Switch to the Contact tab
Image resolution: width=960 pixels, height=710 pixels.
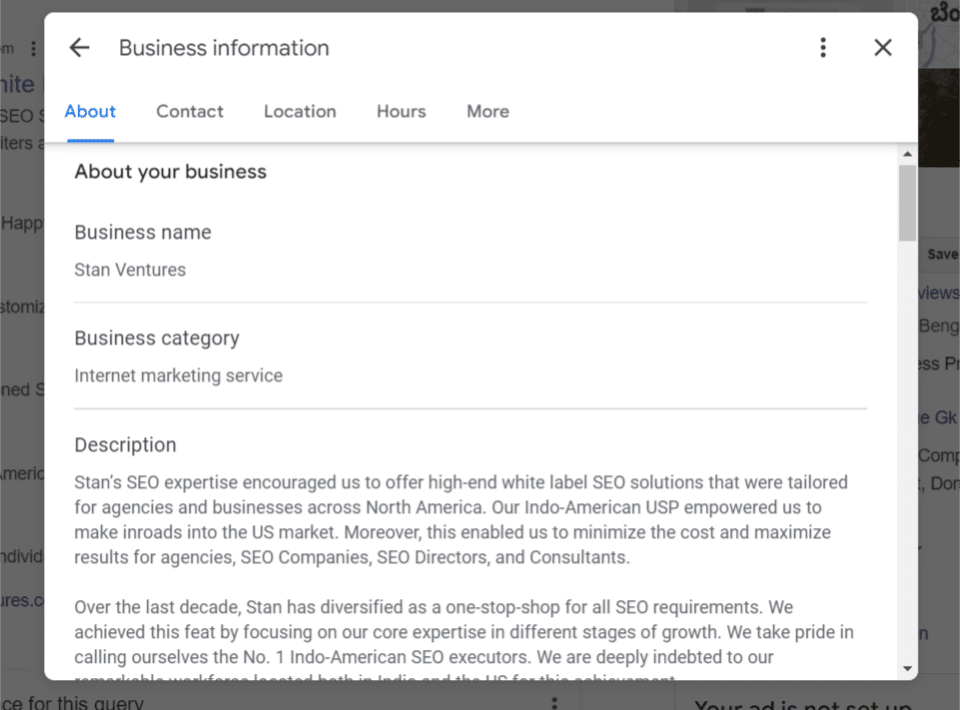[189, 112]
